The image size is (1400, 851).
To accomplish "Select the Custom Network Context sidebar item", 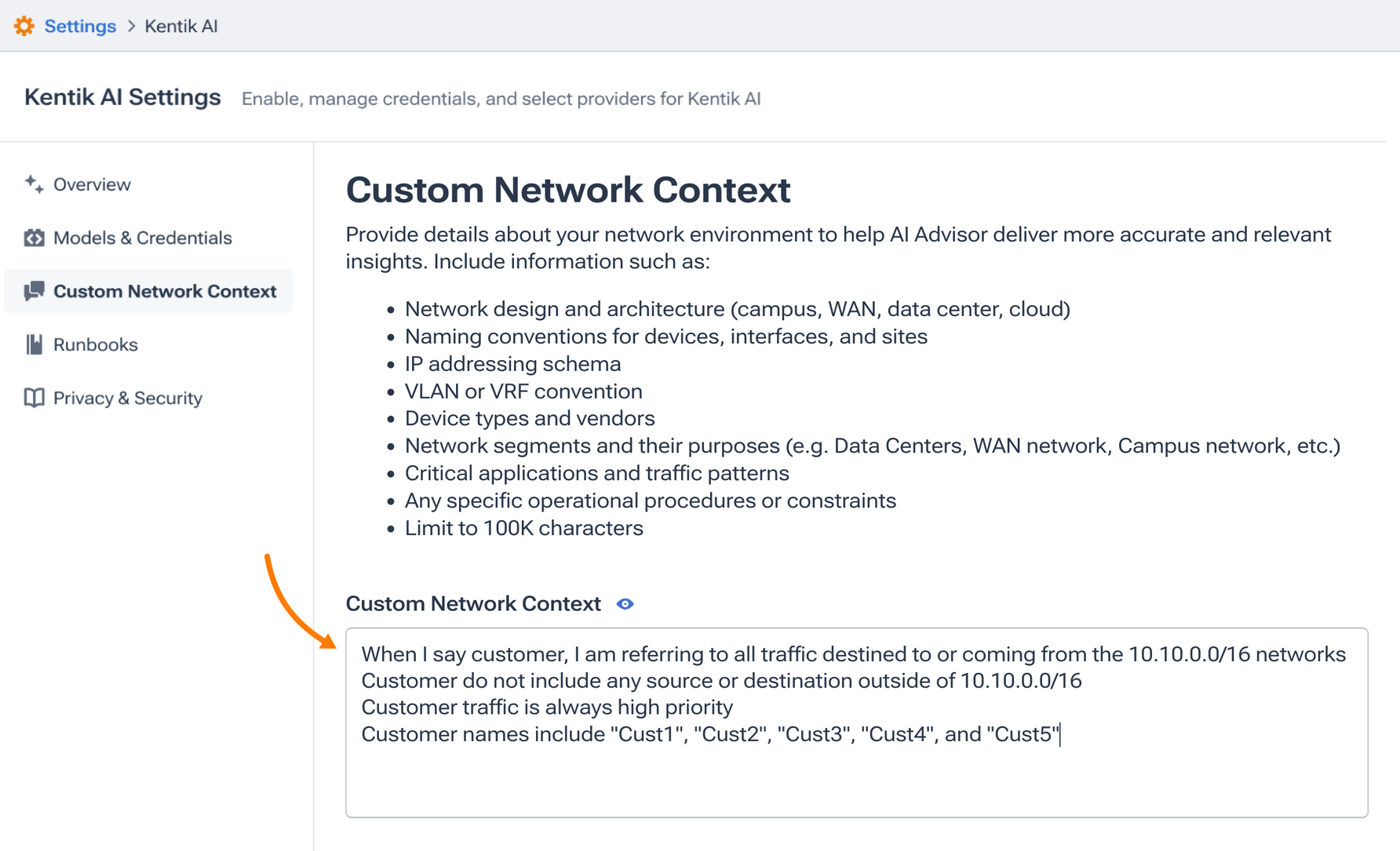I will 165,291.
